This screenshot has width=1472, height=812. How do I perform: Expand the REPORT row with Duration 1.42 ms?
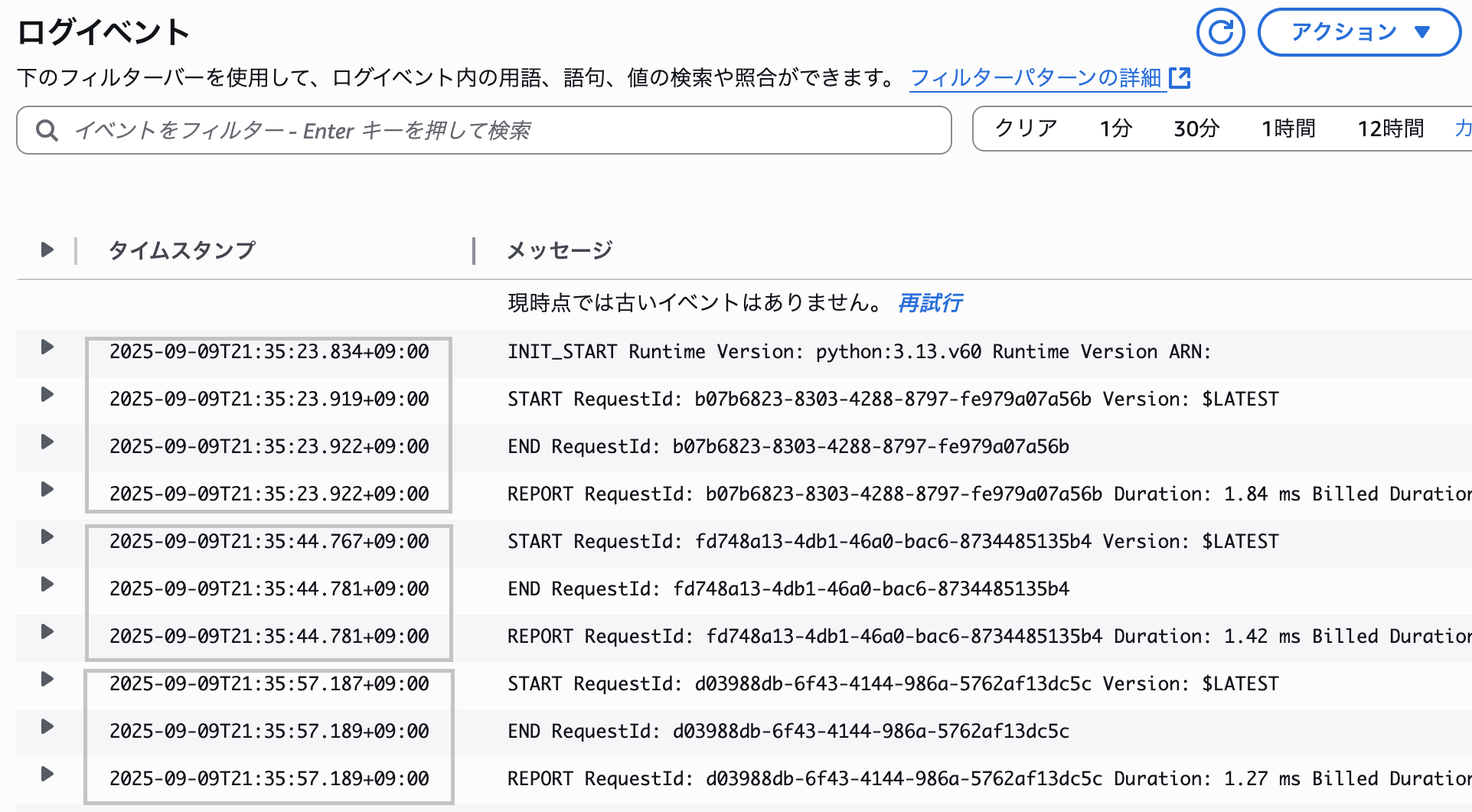[47, 632]
